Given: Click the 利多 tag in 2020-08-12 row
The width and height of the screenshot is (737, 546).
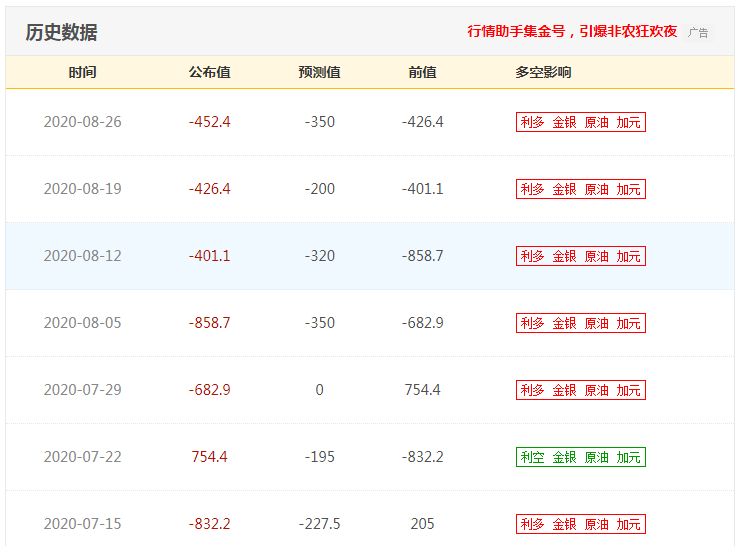Looking at the screenshot, I should [580, 256].
